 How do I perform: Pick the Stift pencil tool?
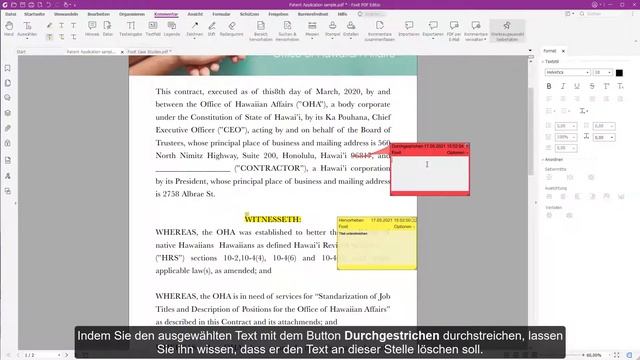[x=211, y=29]
